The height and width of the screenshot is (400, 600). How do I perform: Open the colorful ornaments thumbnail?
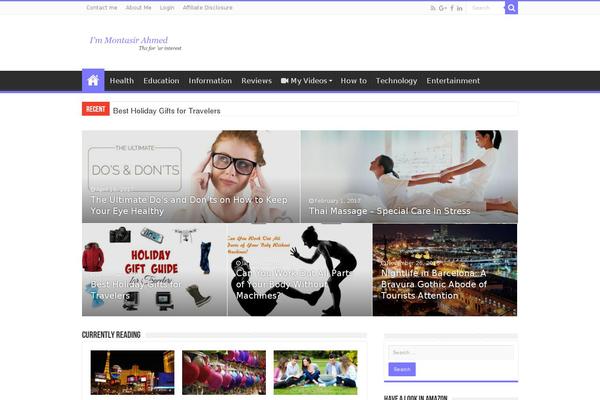224,372
